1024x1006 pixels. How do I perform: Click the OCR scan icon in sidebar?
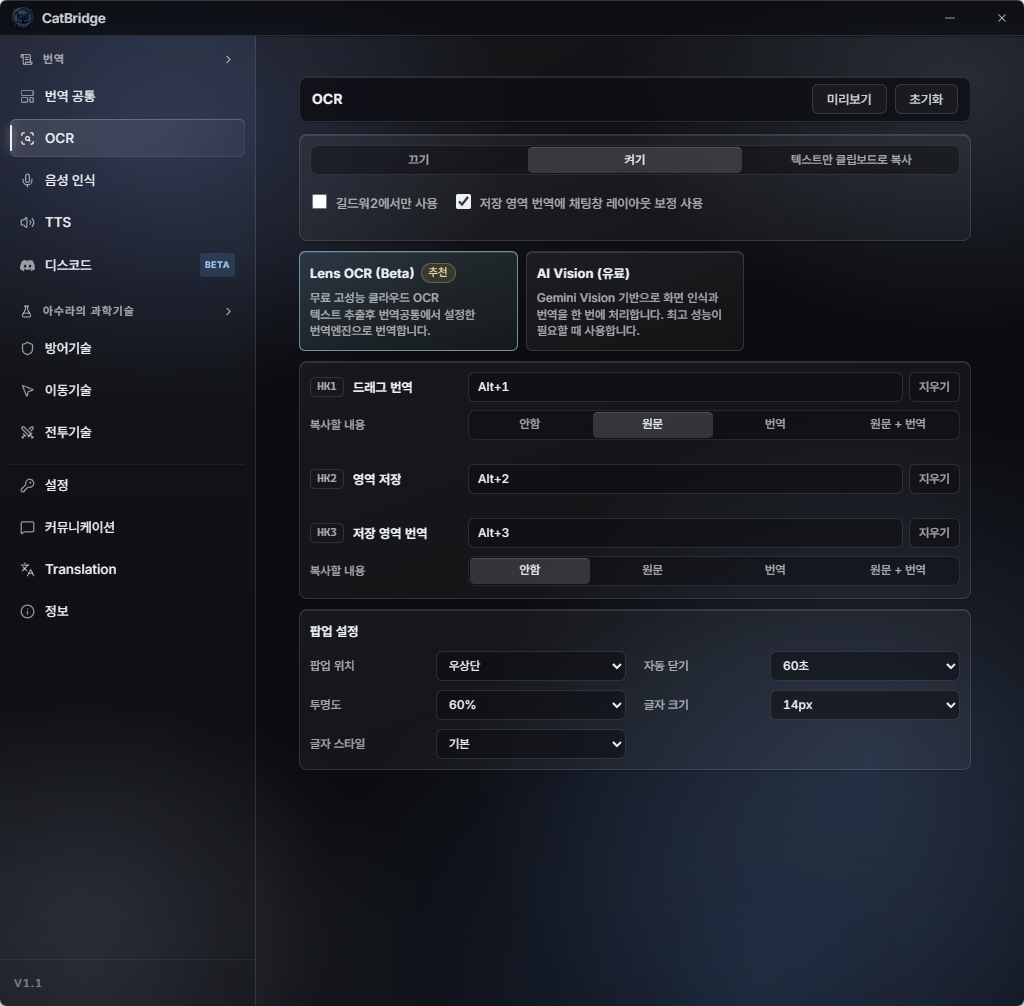[x=27, y=138]
